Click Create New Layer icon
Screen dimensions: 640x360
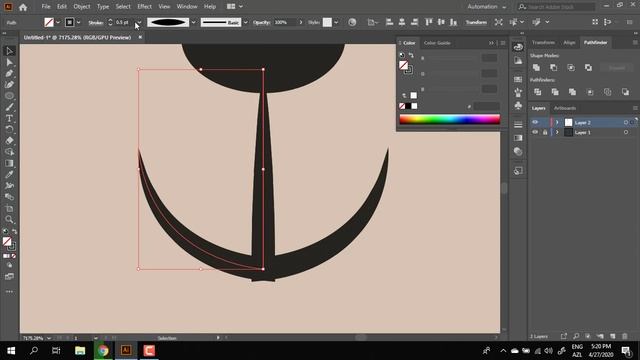click(612, 336)
